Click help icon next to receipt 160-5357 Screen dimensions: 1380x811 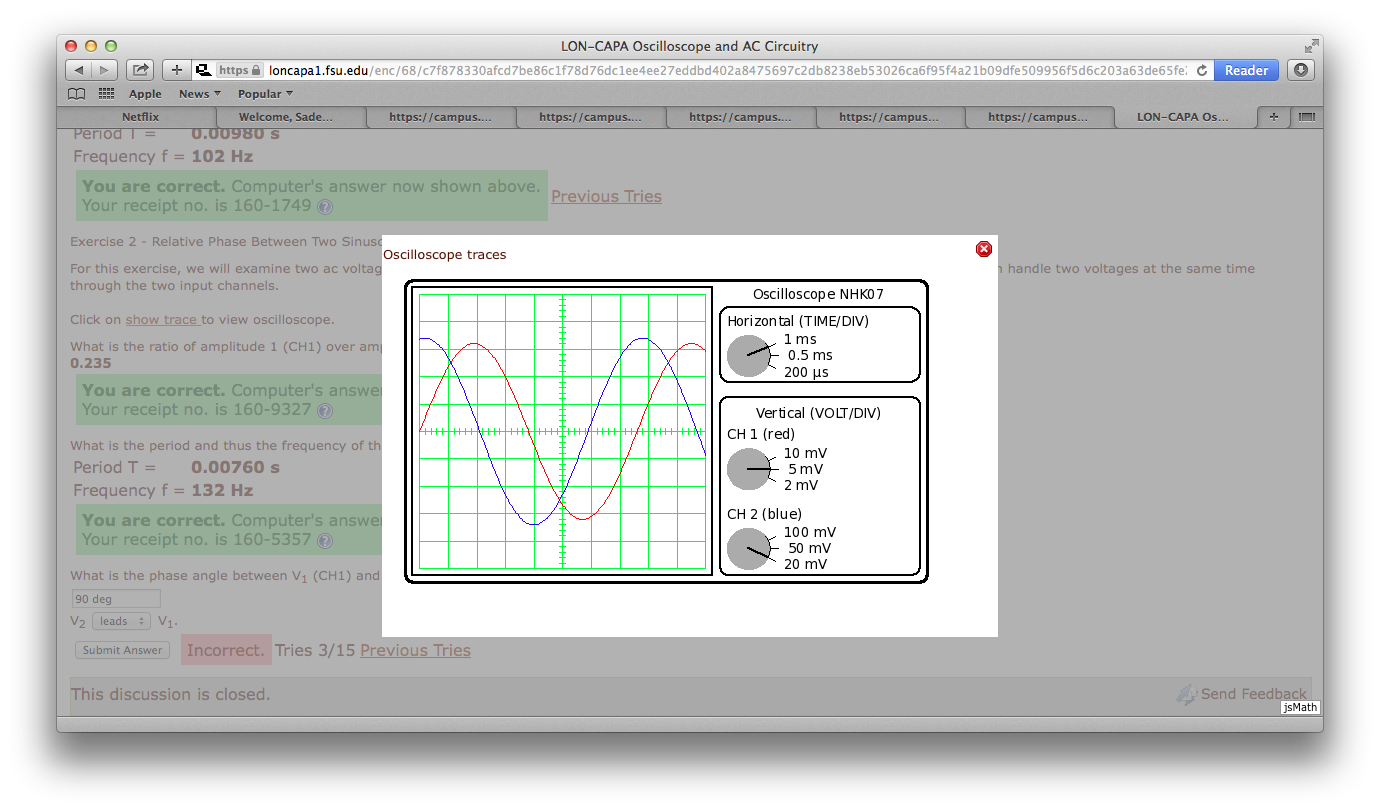click(325, 541)
